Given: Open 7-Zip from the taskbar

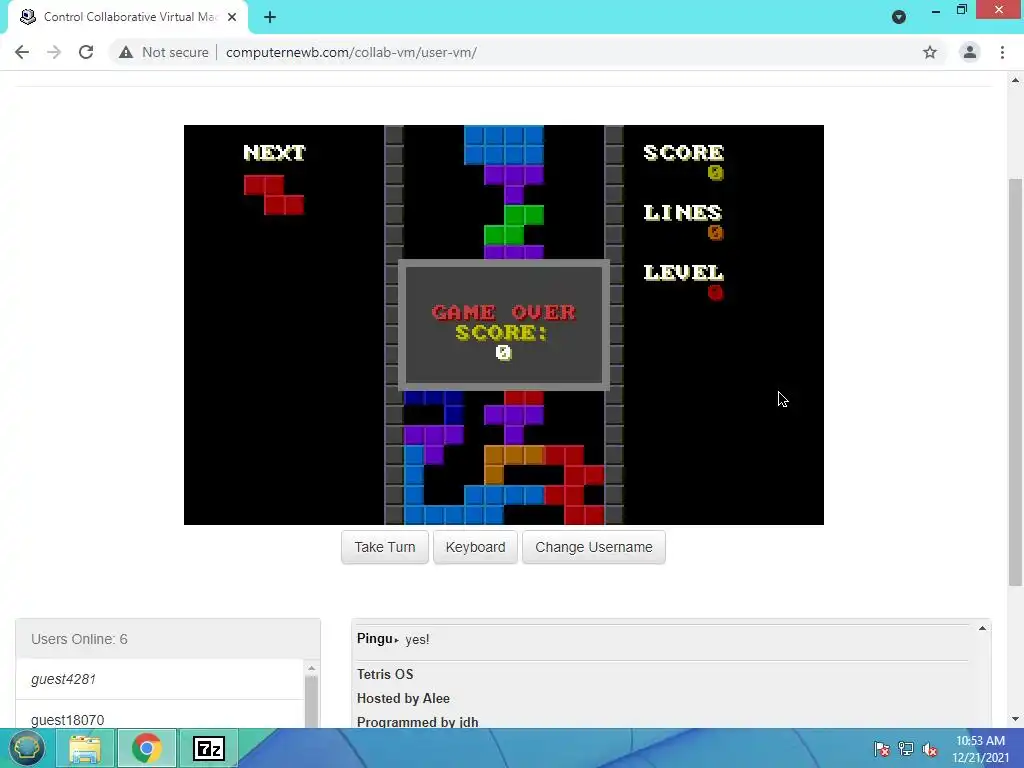Looking at the screenshot, I should click(209, 748).
